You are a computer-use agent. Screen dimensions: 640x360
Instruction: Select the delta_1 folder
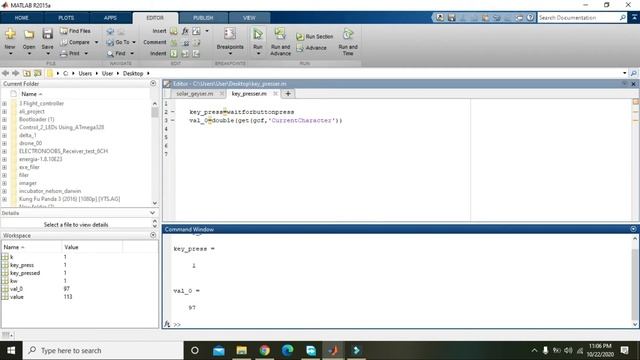(x=28, y=136)
